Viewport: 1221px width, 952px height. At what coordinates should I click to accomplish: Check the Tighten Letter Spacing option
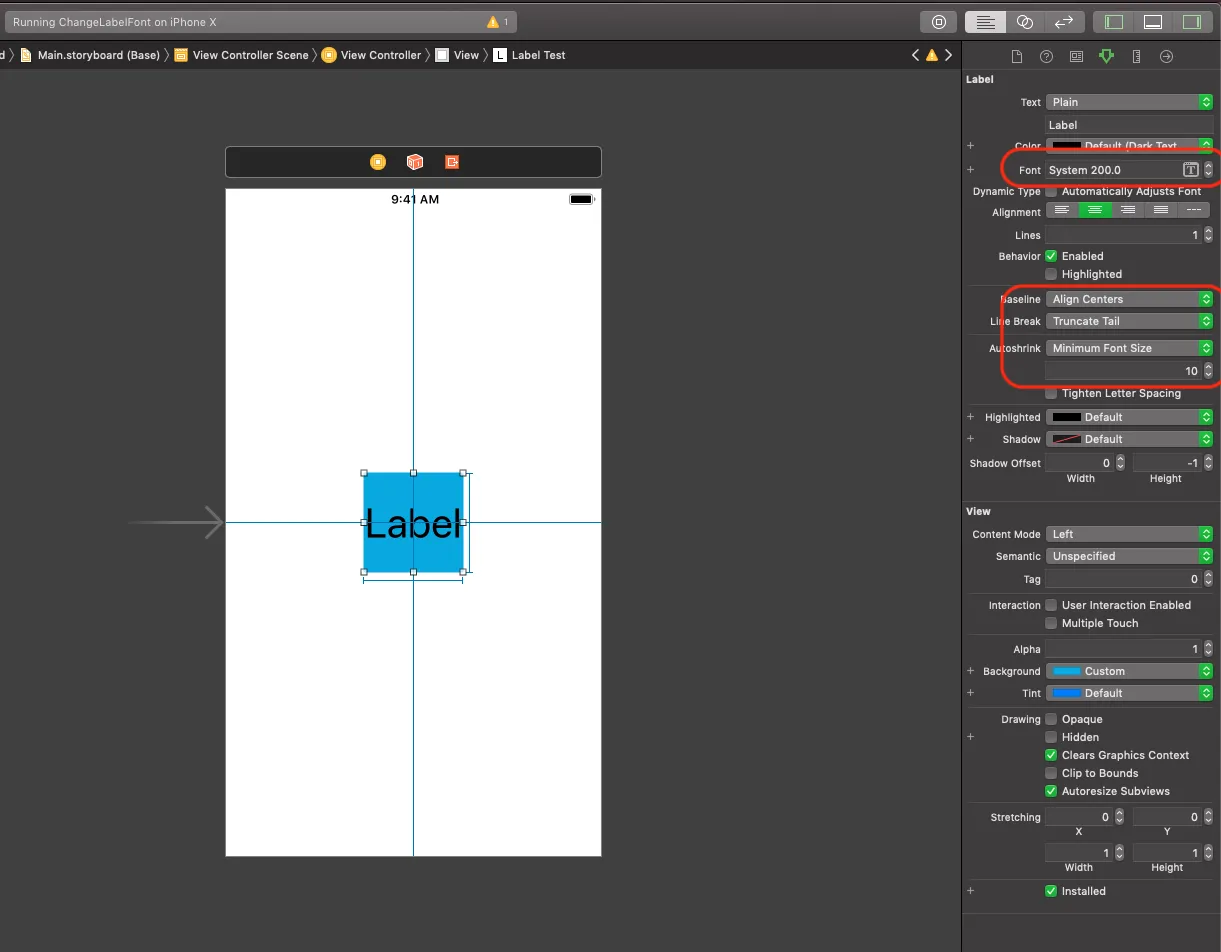[1051, 393]
